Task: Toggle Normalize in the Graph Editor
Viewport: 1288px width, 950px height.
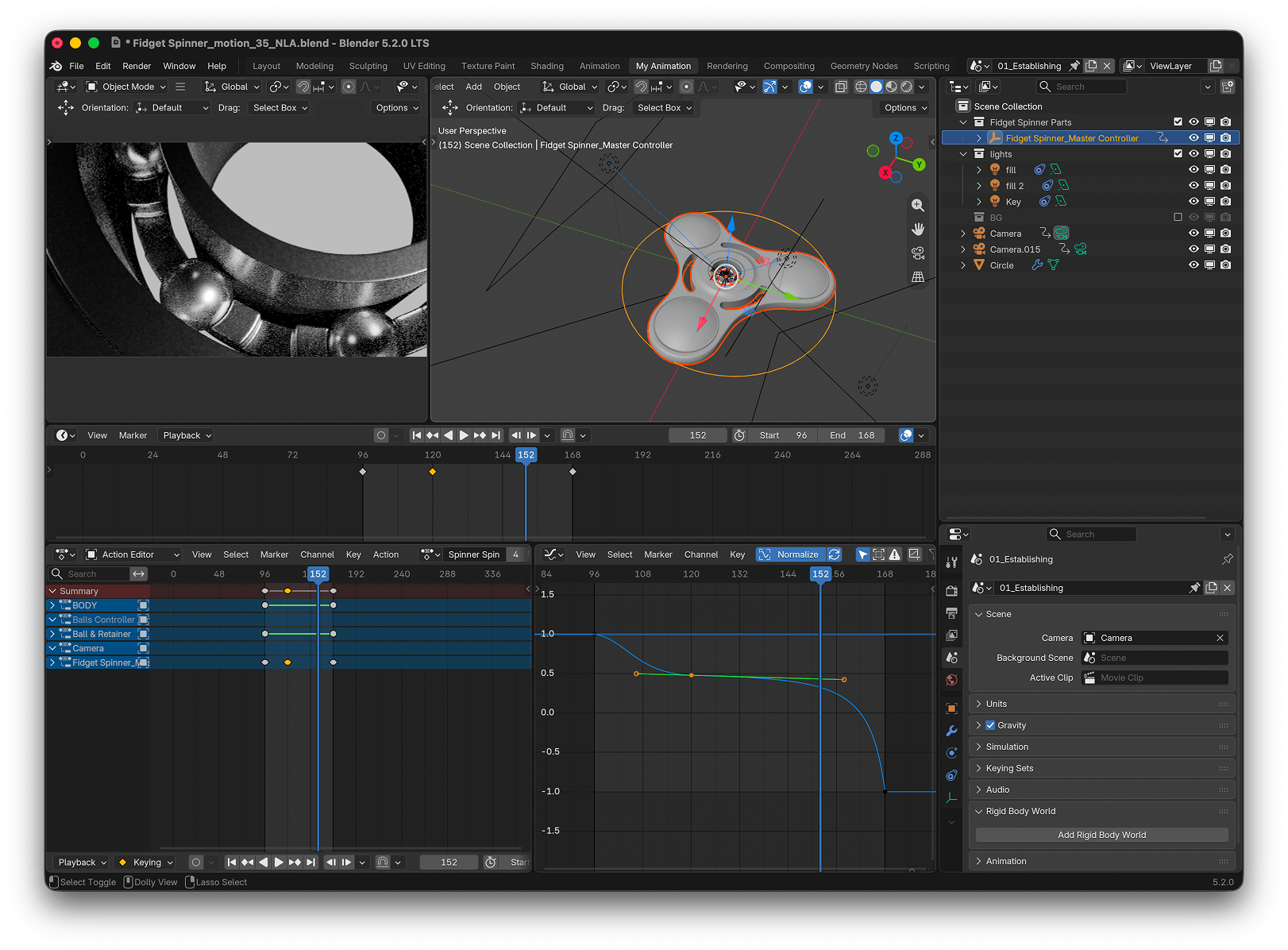Action: point(790,554)
